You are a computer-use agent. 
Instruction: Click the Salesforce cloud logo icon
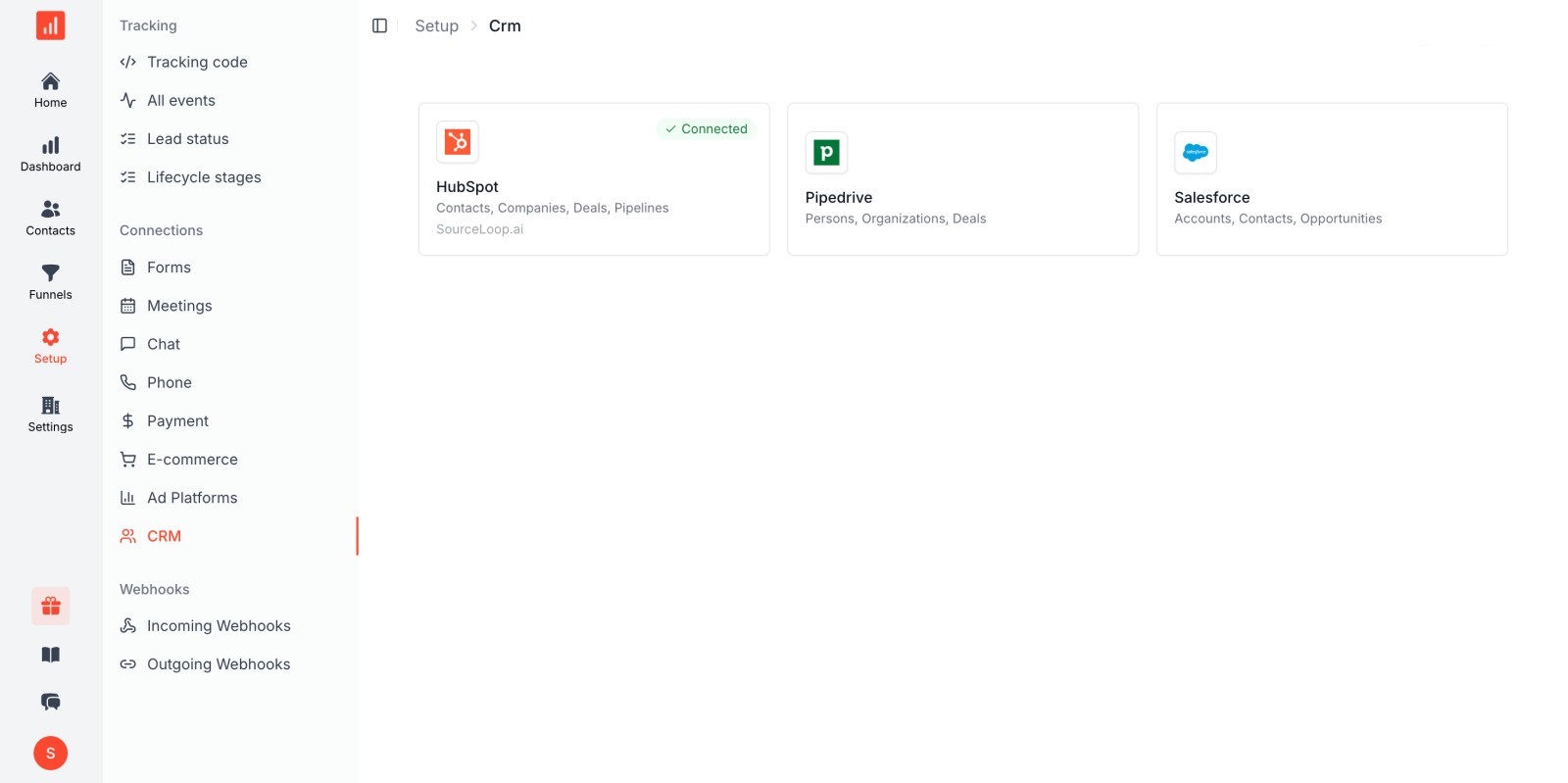pyautogui.click(x=1196, y=153)
